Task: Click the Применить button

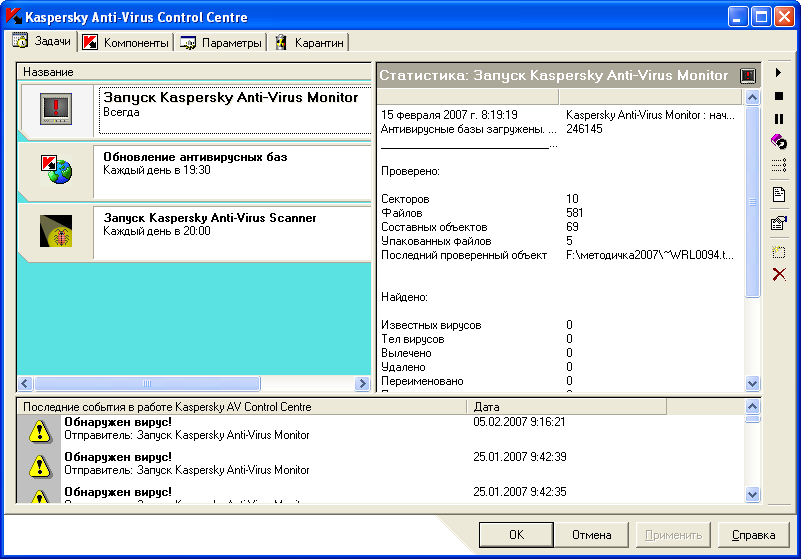Action: coord(673,534)
